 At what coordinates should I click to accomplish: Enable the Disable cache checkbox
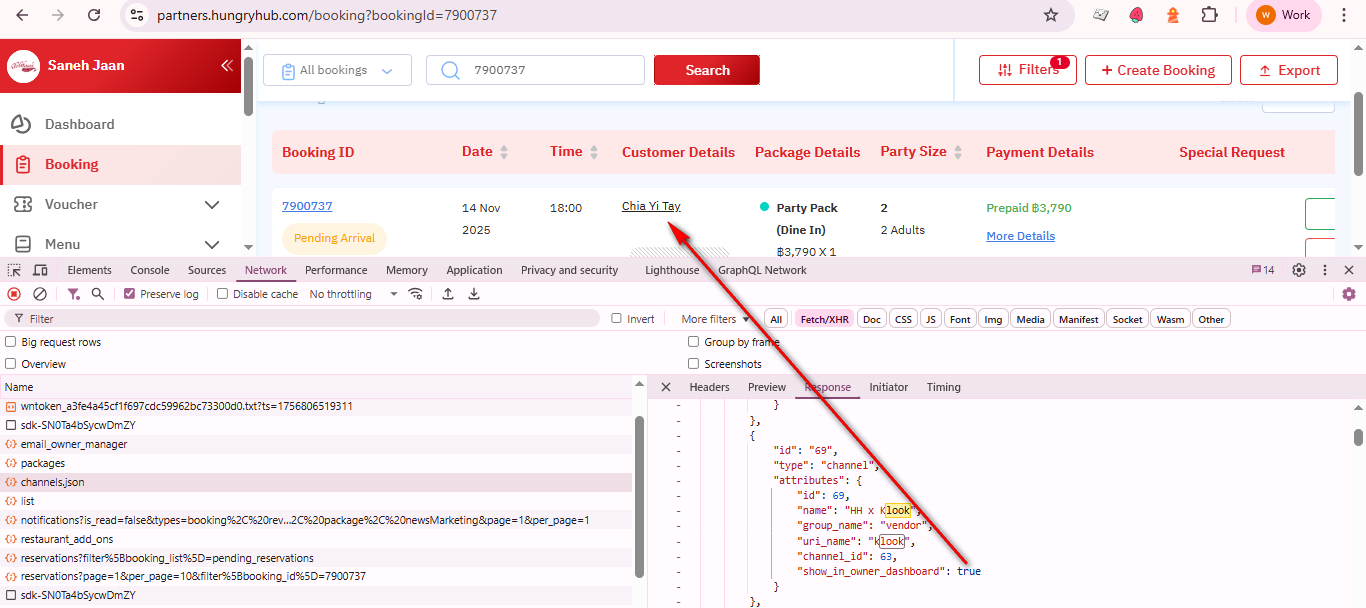click(223, 294)
